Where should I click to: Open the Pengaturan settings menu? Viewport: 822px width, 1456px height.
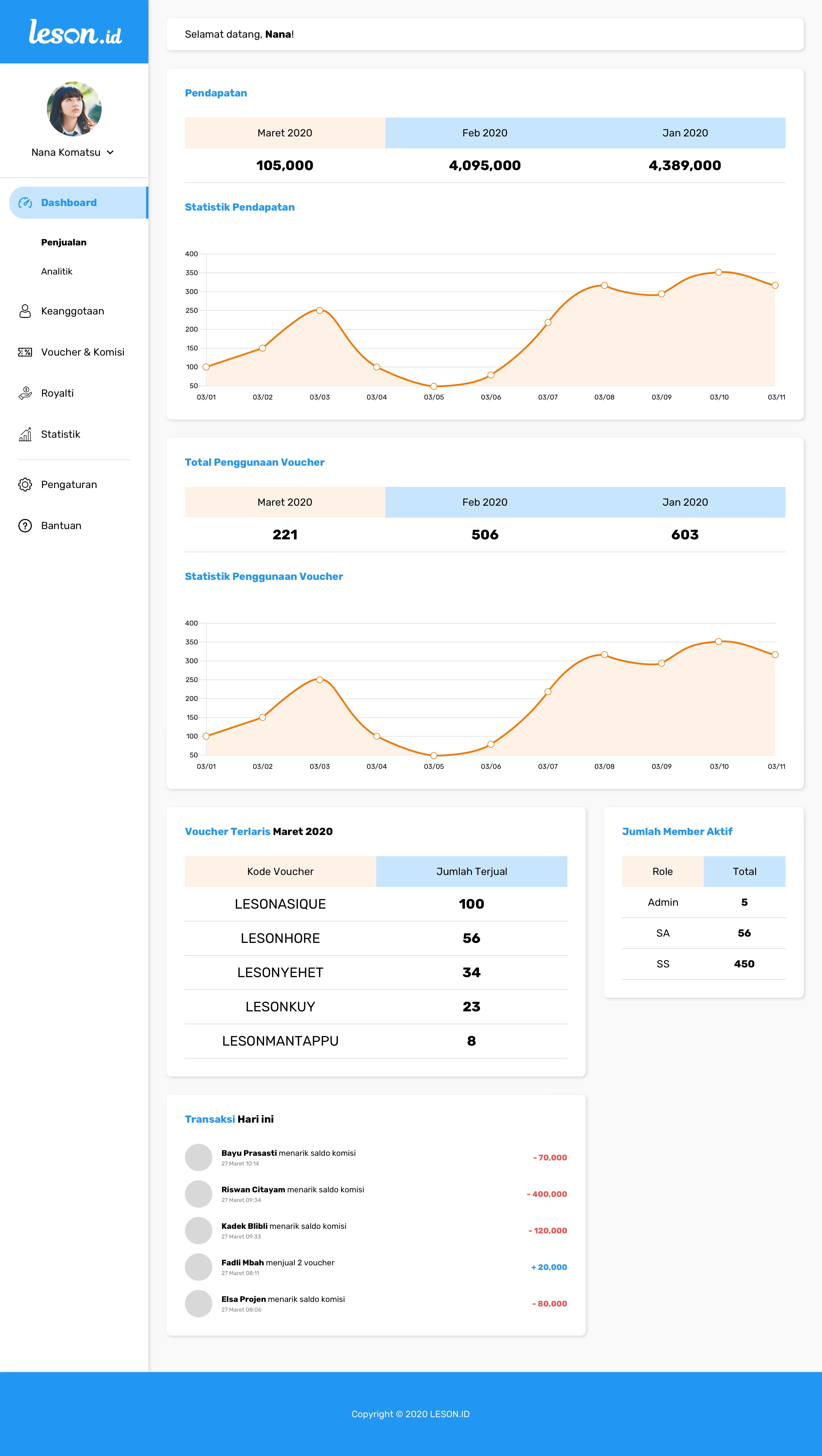pos(69,485)
